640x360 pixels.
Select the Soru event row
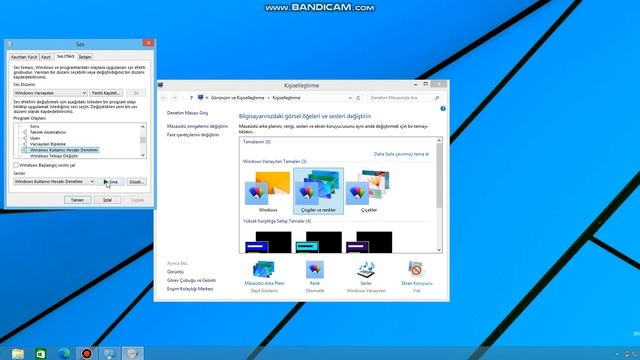pyautogui.click(x=34, y=127)
